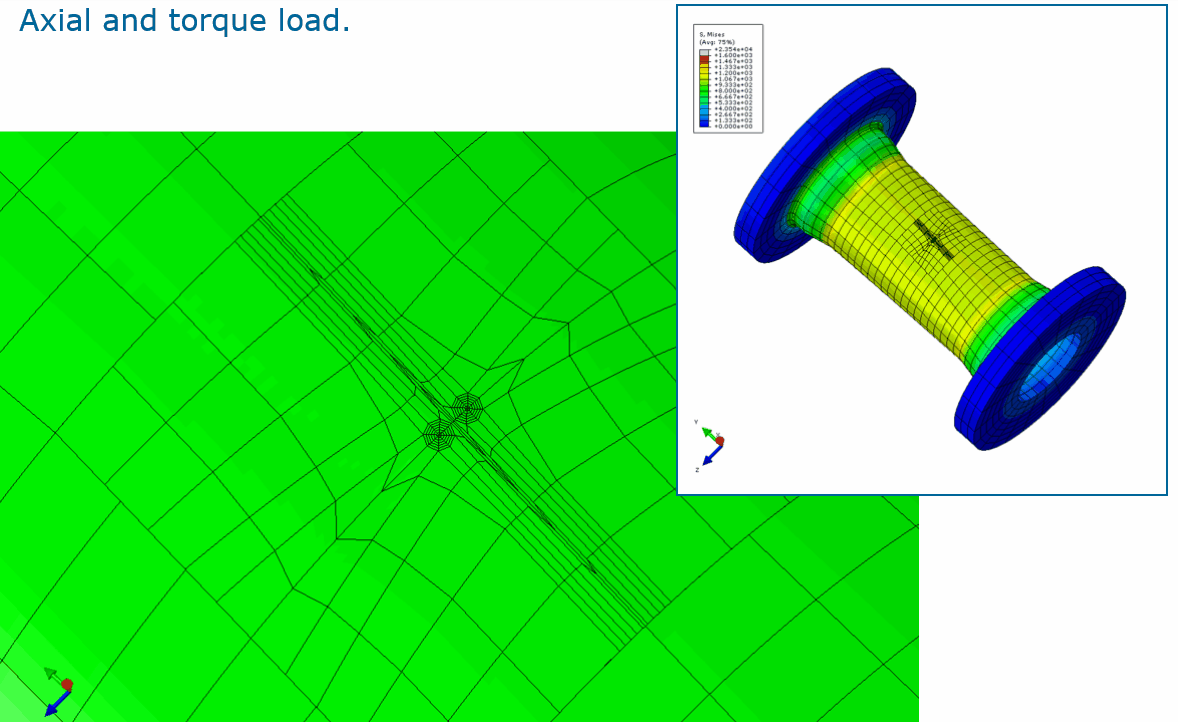The height and width of the screenshot is (722, 1178).
Task: Click the red band in the stress legend
Action: pos(704,61)
